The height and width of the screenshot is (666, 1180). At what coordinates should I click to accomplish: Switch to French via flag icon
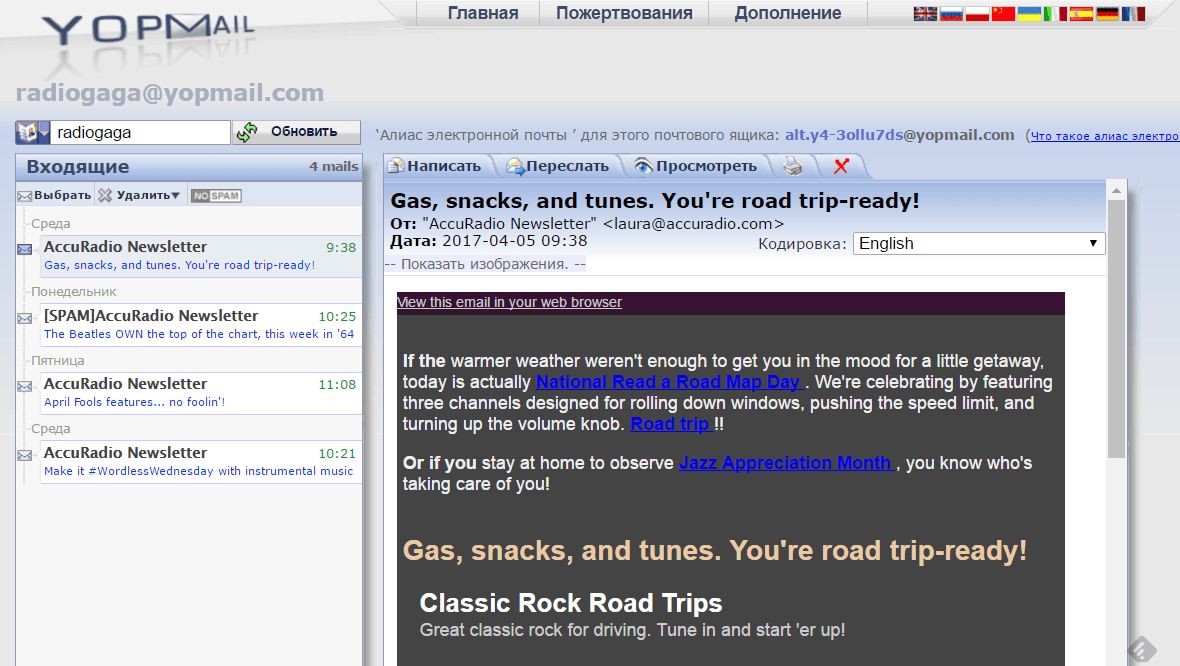pos(1133,14)
